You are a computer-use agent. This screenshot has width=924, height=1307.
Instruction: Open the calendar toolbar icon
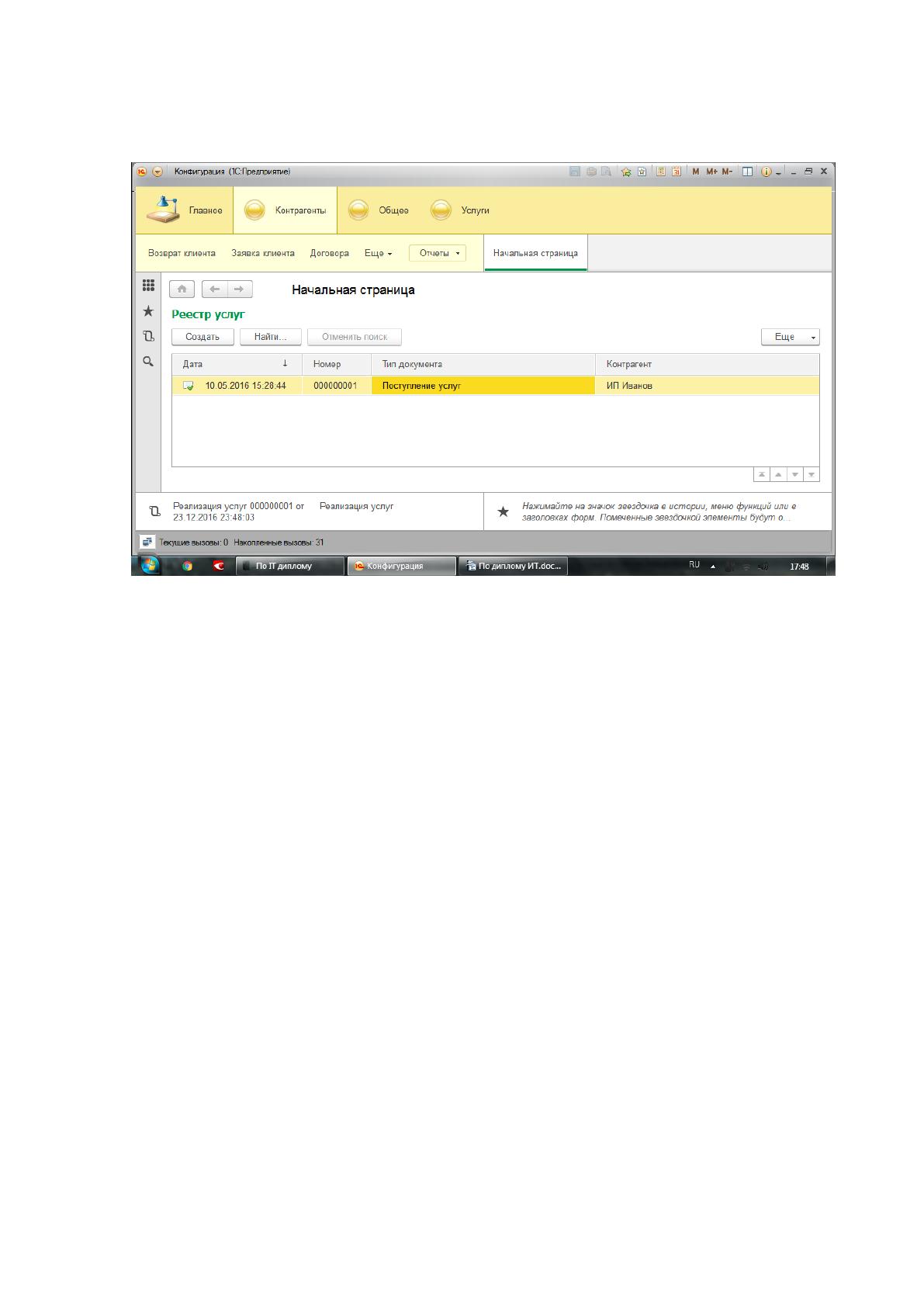(677, 172)
